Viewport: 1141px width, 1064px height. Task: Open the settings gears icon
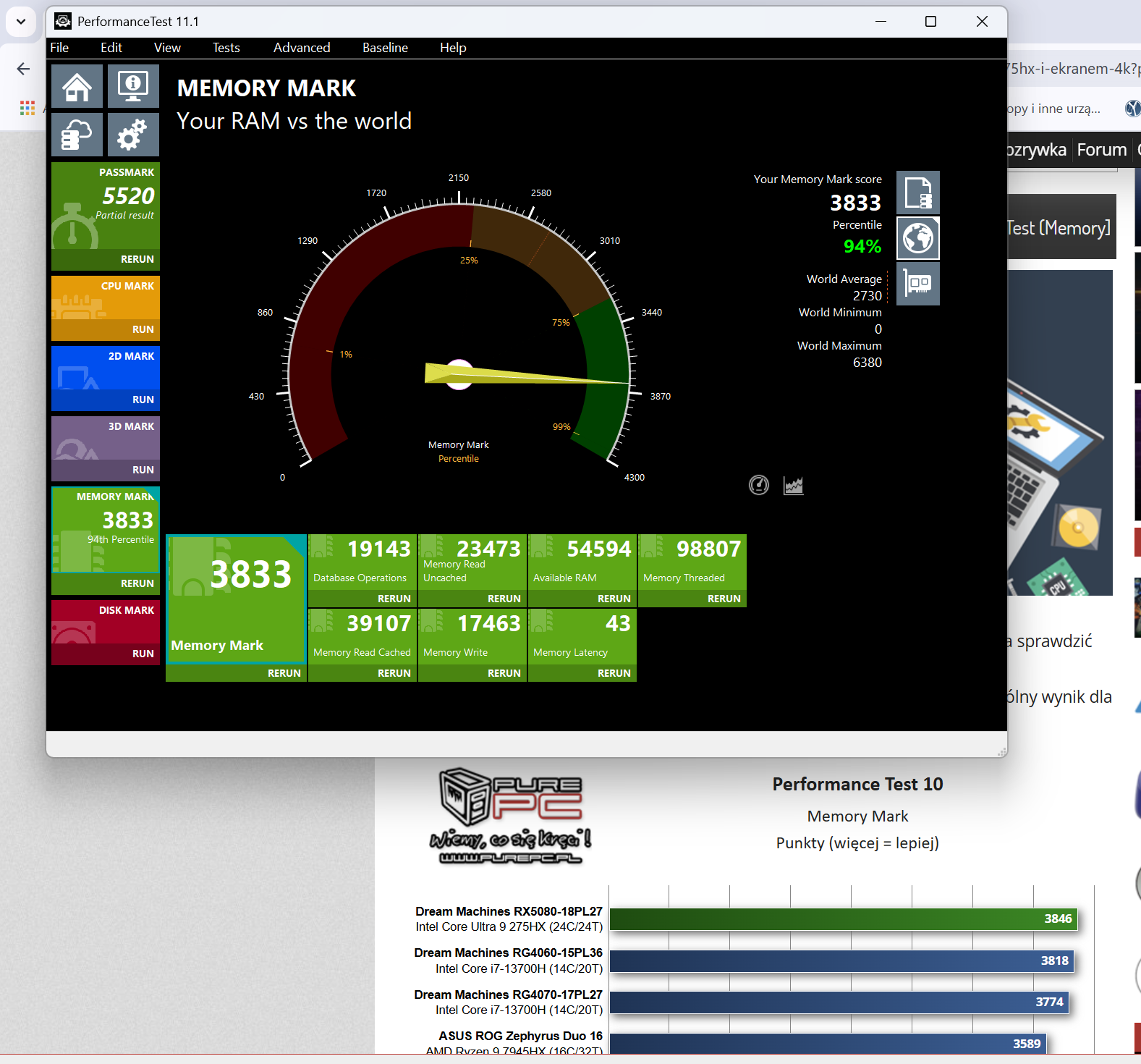133,135
